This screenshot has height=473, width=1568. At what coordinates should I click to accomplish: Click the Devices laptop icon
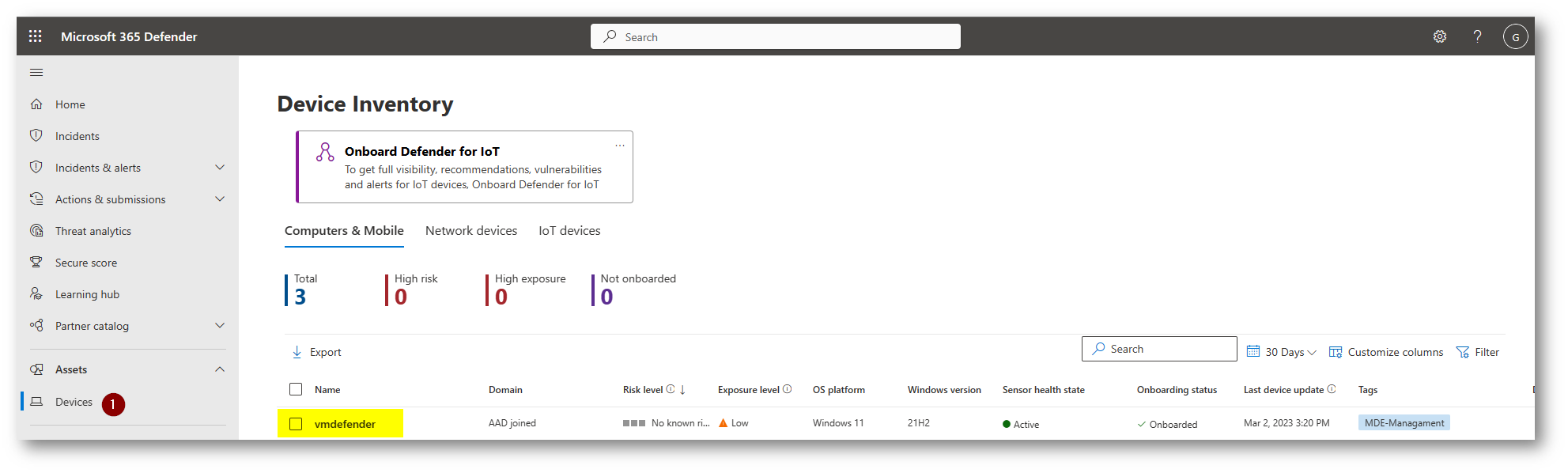click(36, 402)
